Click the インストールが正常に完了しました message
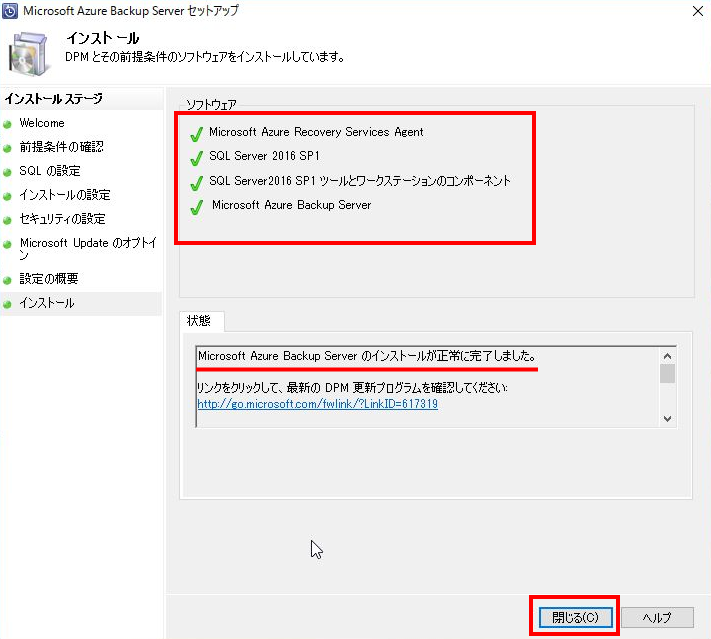Image resolution: width=711 pixels, height=639 pixels. pyautogui.click(x=367, y=356)
